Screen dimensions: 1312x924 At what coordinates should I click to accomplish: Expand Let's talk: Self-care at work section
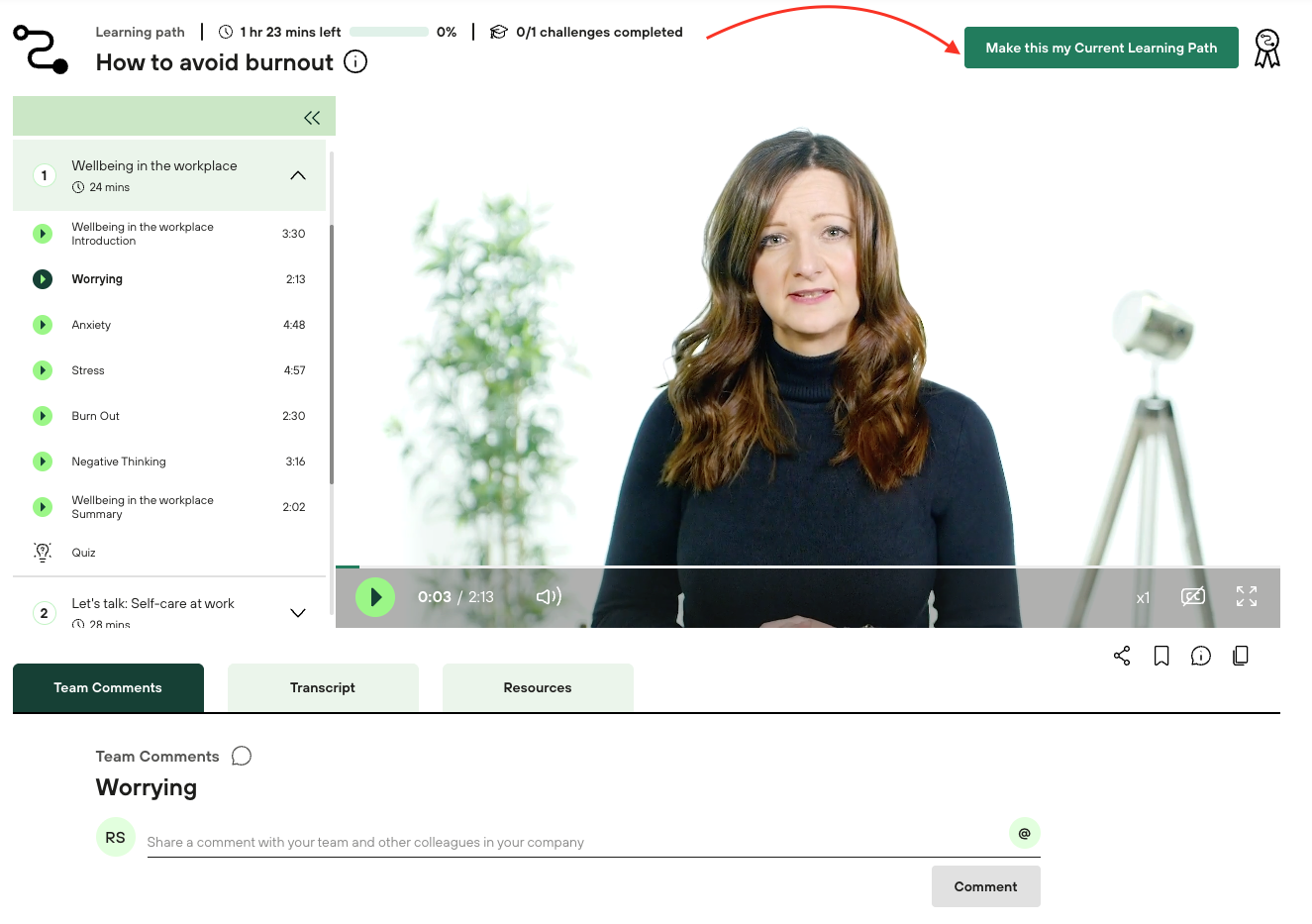(298, 613)
